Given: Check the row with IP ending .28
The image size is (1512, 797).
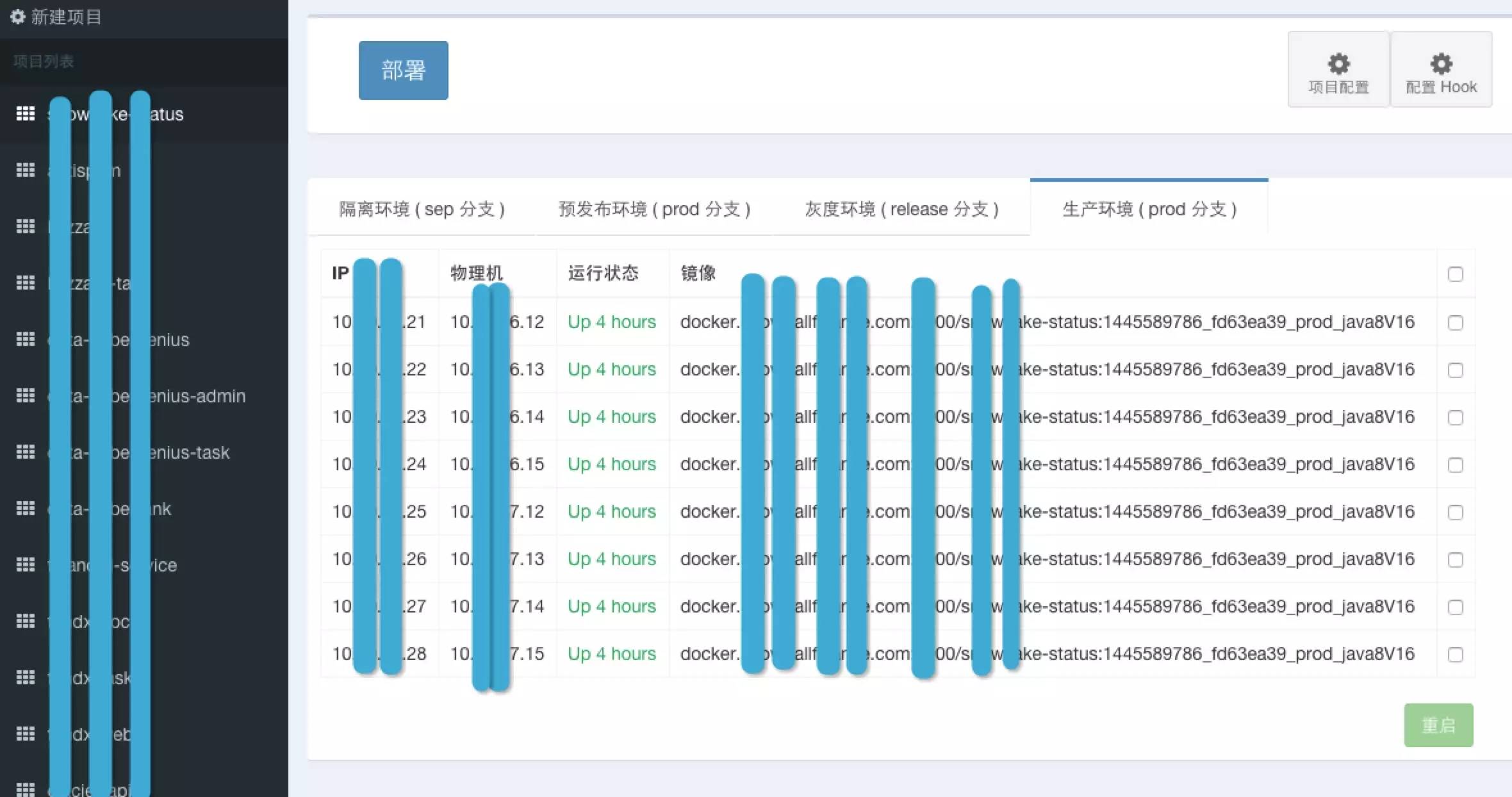Looking at the screenshot, I should click(x=1456, y=654).
